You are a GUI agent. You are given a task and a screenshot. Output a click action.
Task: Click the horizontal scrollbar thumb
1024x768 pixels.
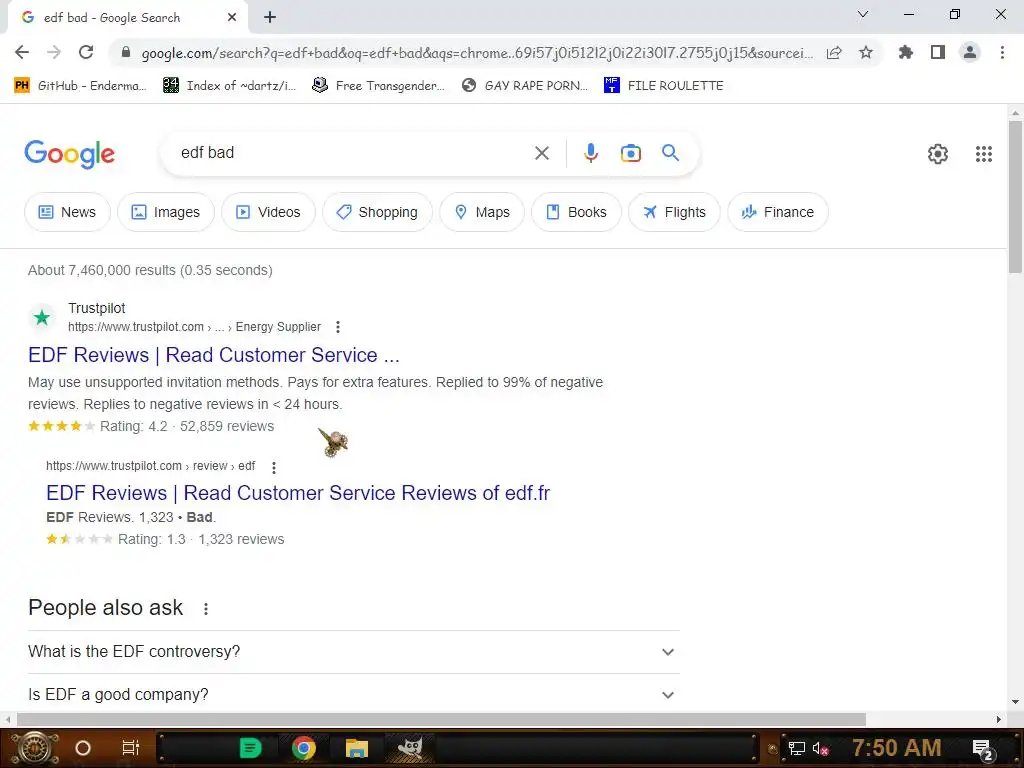point(441,719)
